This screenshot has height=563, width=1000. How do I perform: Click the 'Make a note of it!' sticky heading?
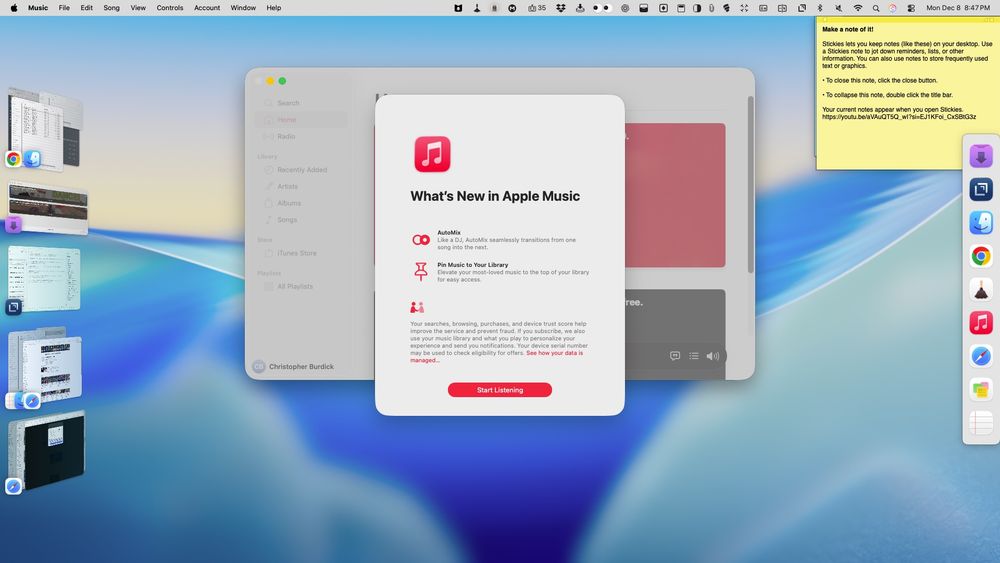coord(848,29)
